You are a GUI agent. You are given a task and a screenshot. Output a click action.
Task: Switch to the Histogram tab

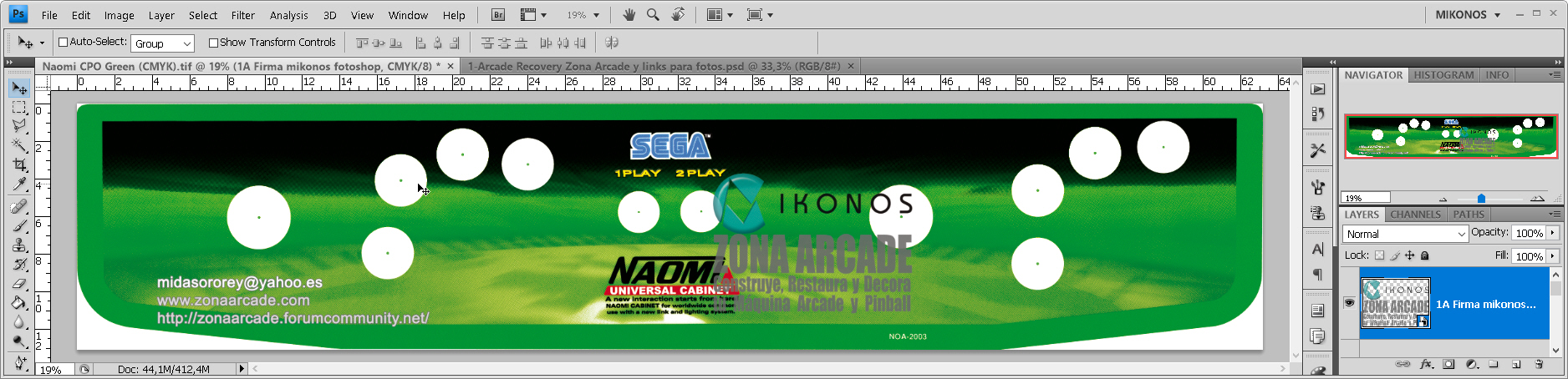(1443, 75)
